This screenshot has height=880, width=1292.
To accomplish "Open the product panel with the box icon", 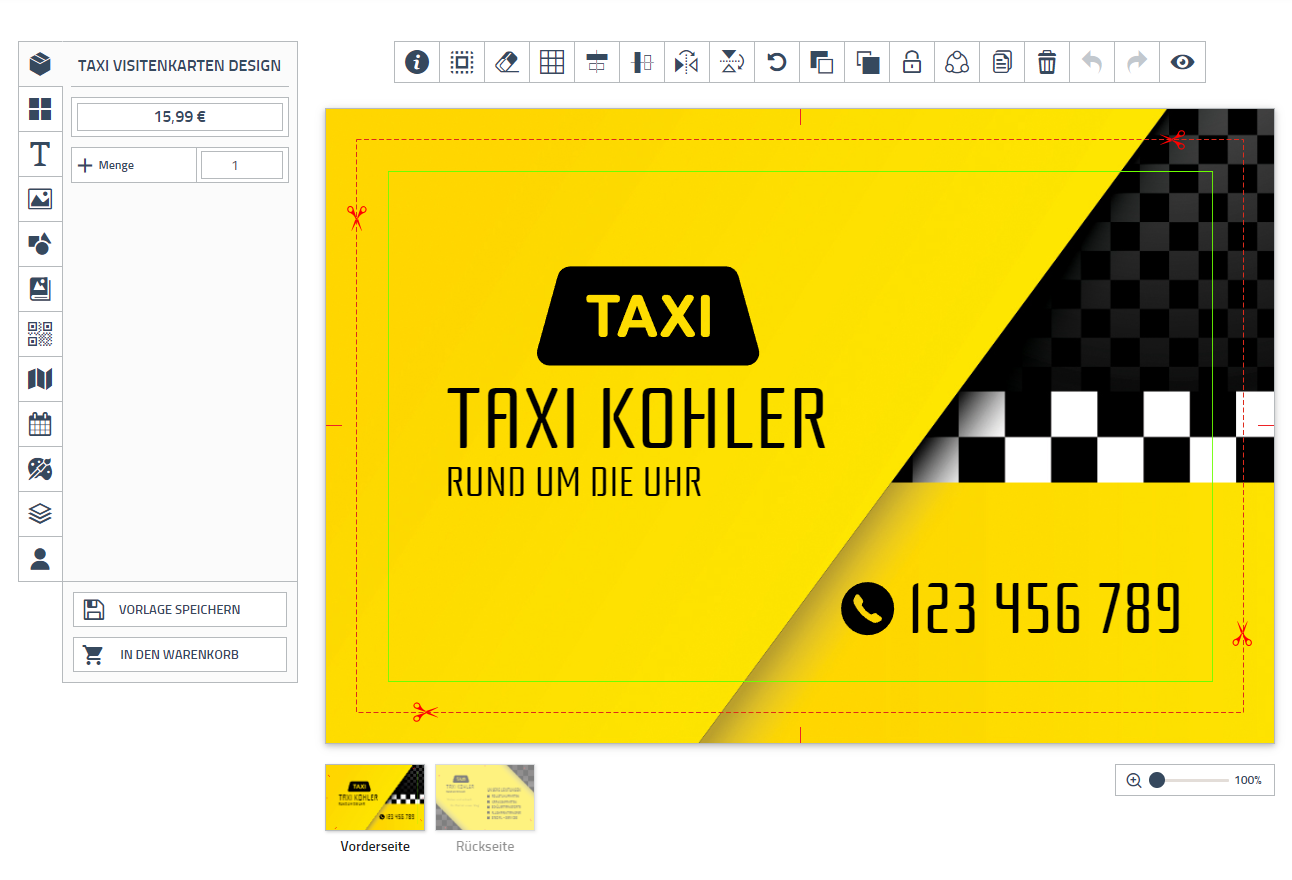I will [x=40, y=64].
